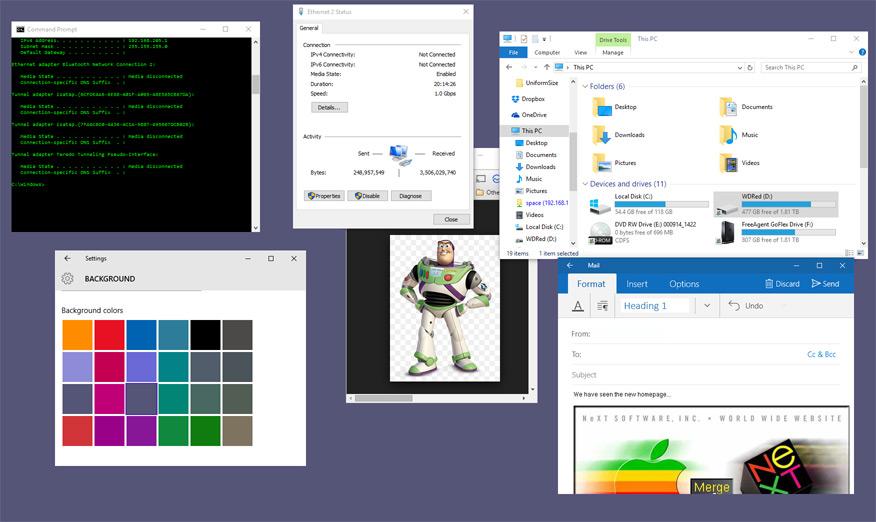Click the Command Prompt scrollbar down arrow
This screenshot has width=876, height=522.
256,228
